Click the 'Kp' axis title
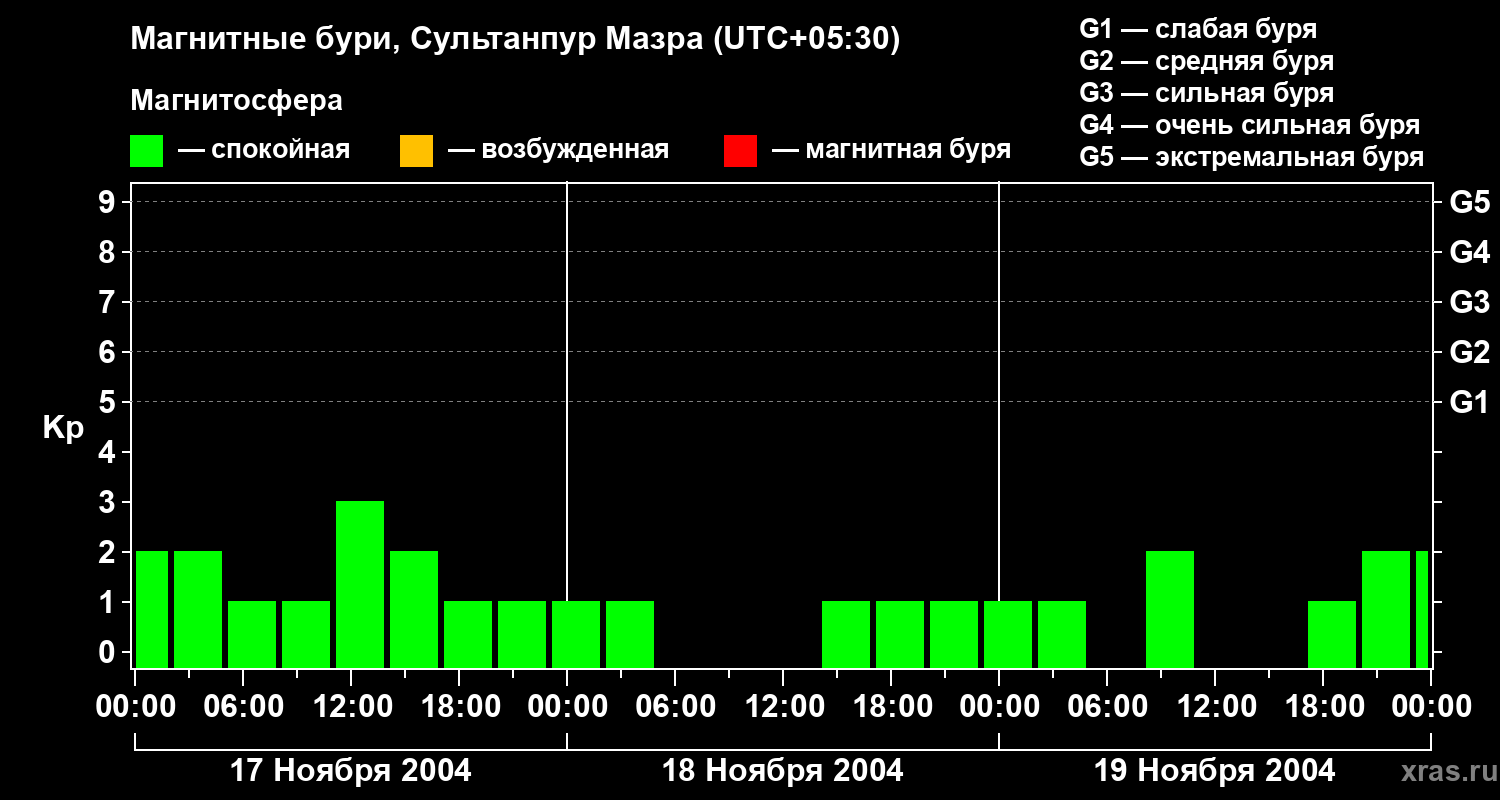Screen dimensions: 1500x800 tap(63, 427)
